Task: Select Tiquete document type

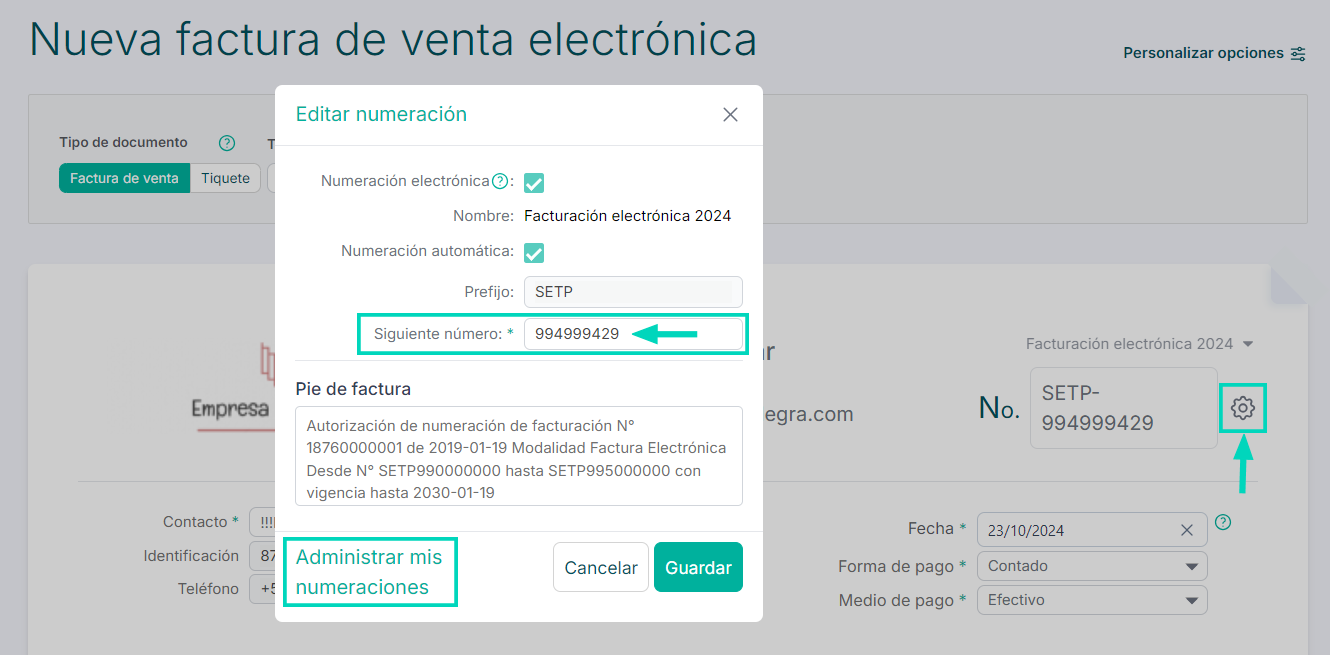Action: tap(225, 178)
